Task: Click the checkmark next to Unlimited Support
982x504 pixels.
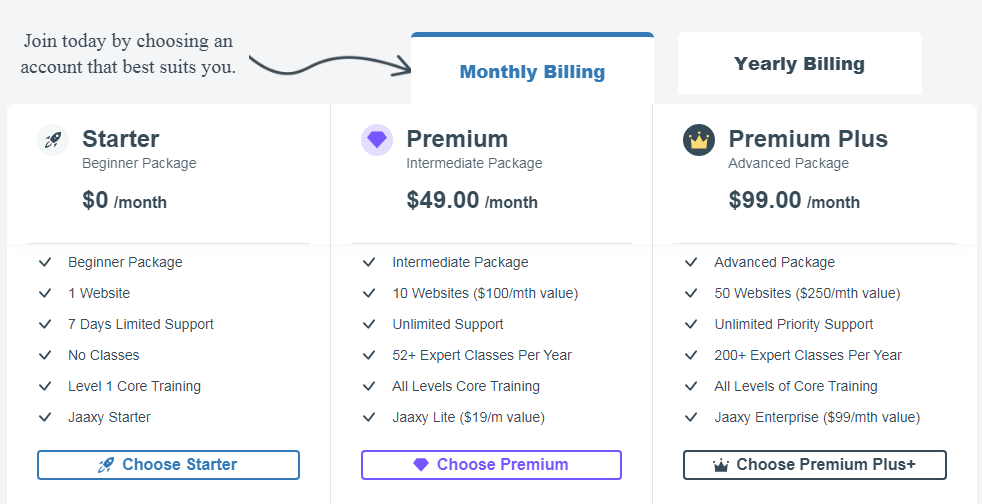Action: (x=369, y=324)
